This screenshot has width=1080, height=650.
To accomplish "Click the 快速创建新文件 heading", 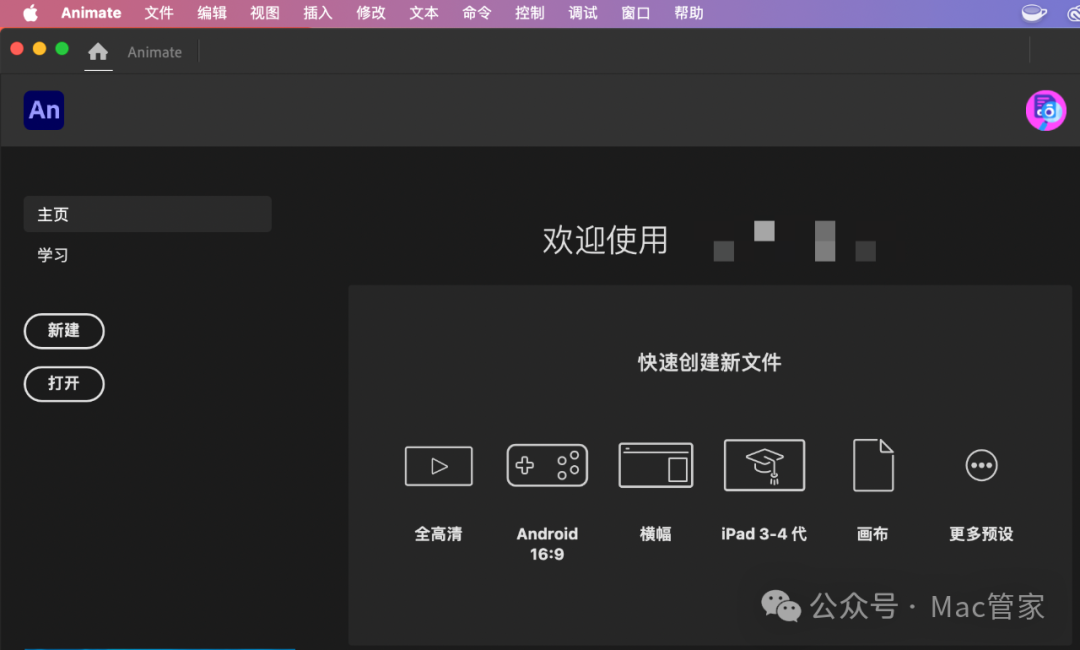I will click(709, 362).
